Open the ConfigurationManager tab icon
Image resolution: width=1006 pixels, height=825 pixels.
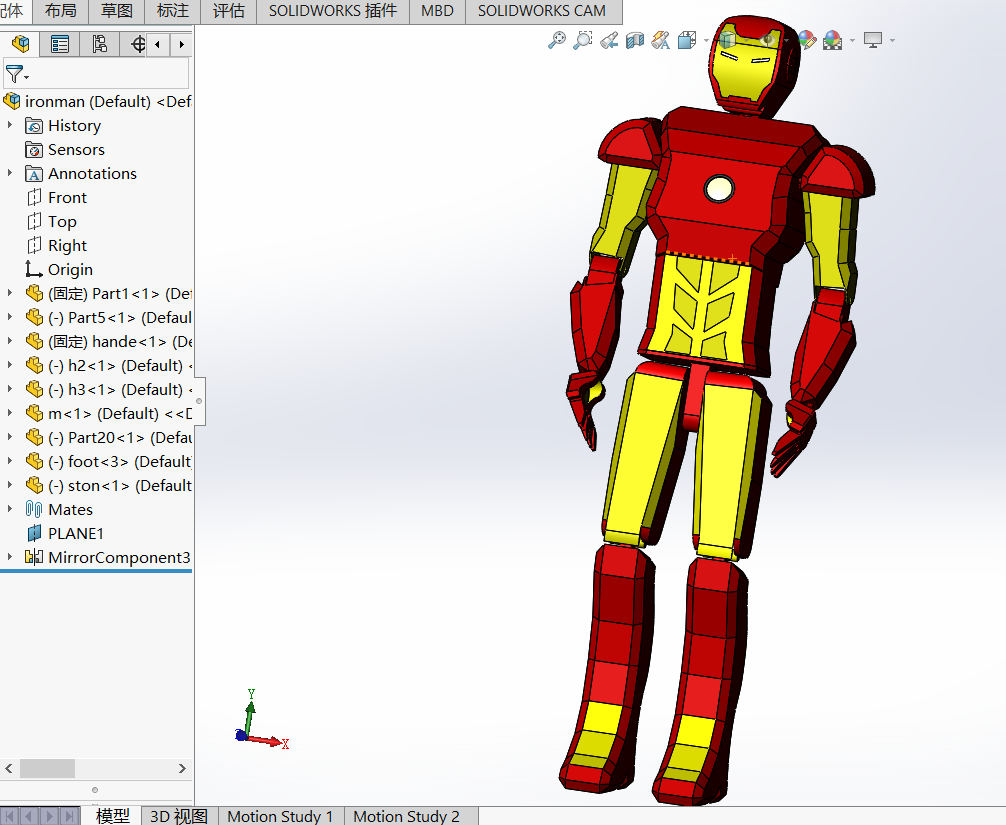[x=99, y=44]
